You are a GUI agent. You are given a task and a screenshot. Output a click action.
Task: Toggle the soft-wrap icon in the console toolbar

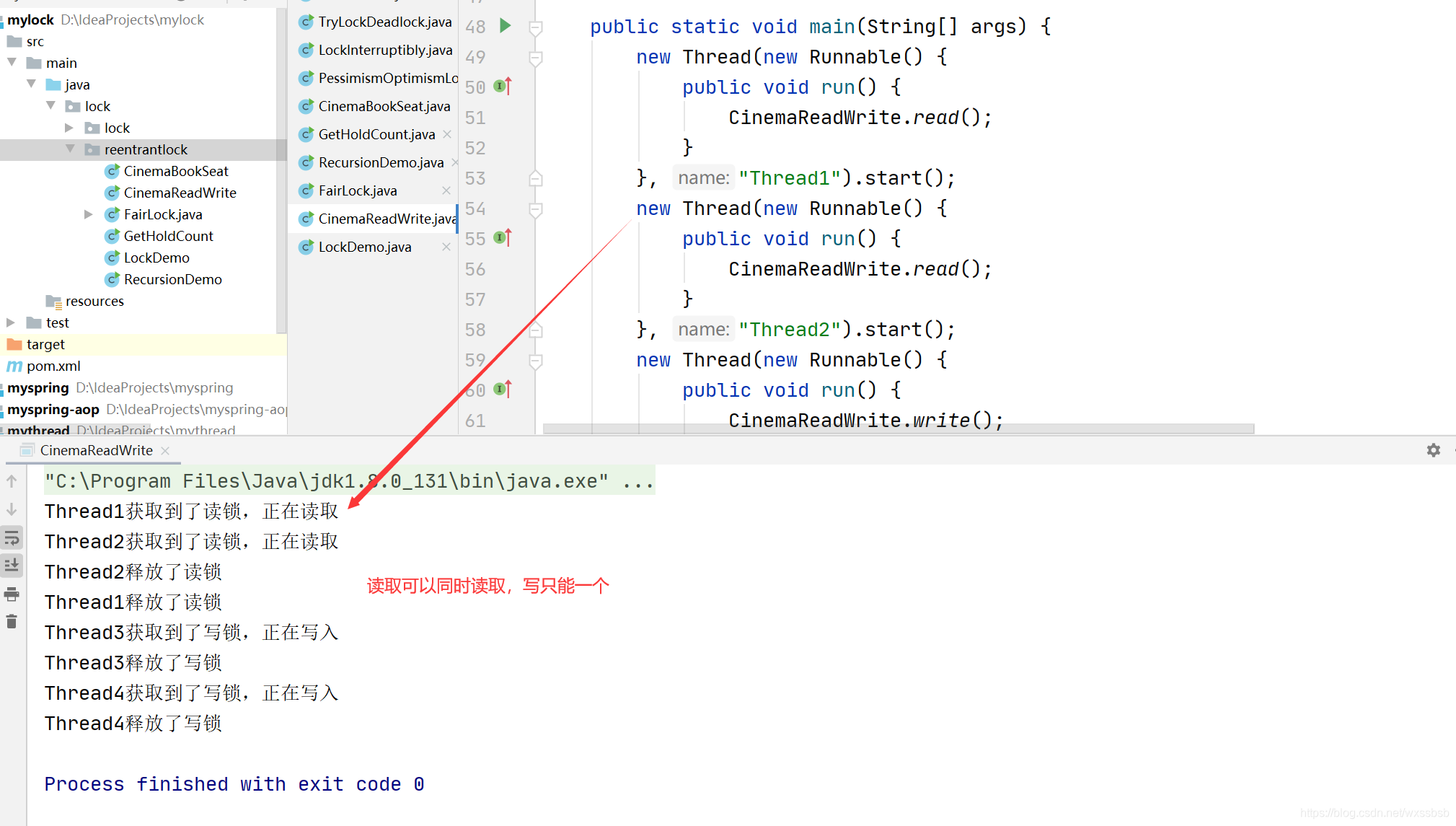tap(12, 538)
